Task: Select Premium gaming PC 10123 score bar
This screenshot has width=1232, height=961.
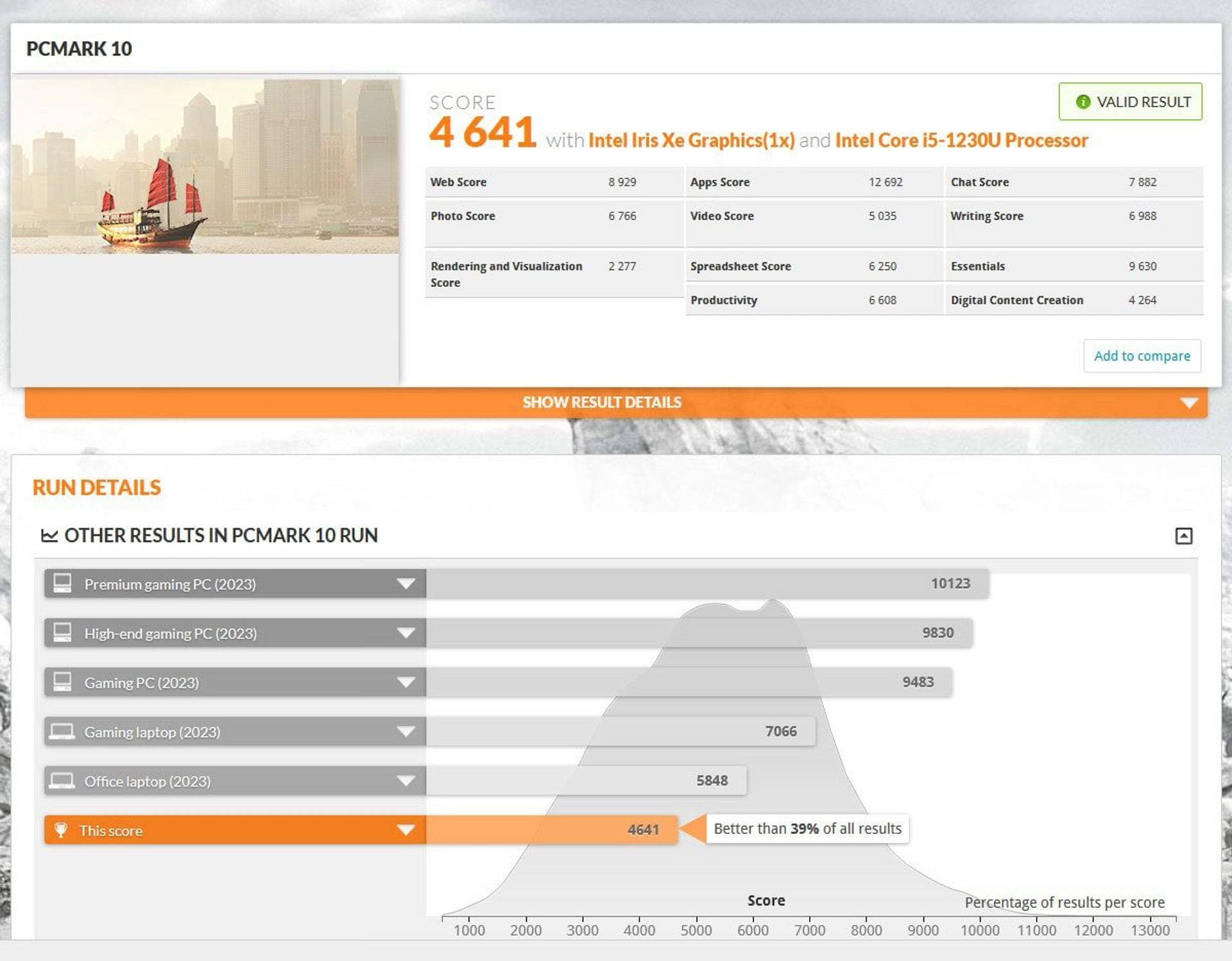Action: (707, 584)
